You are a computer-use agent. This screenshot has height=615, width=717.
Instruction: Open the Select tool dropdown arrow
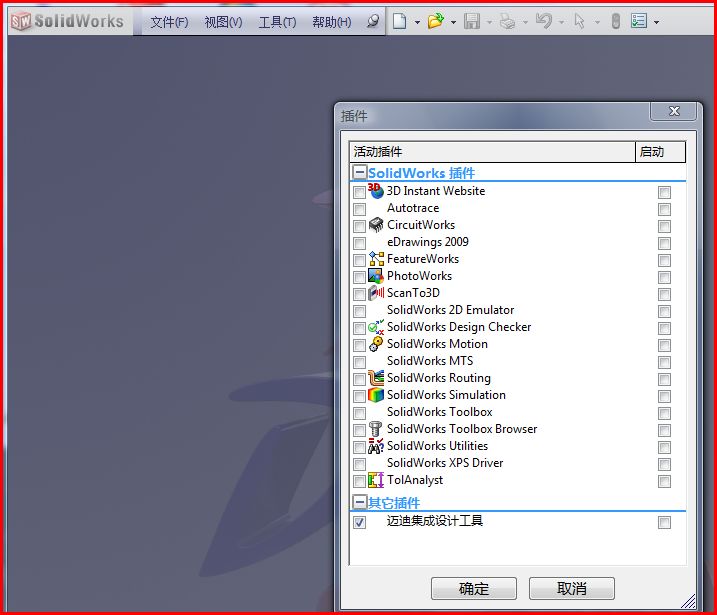(597, 22)
